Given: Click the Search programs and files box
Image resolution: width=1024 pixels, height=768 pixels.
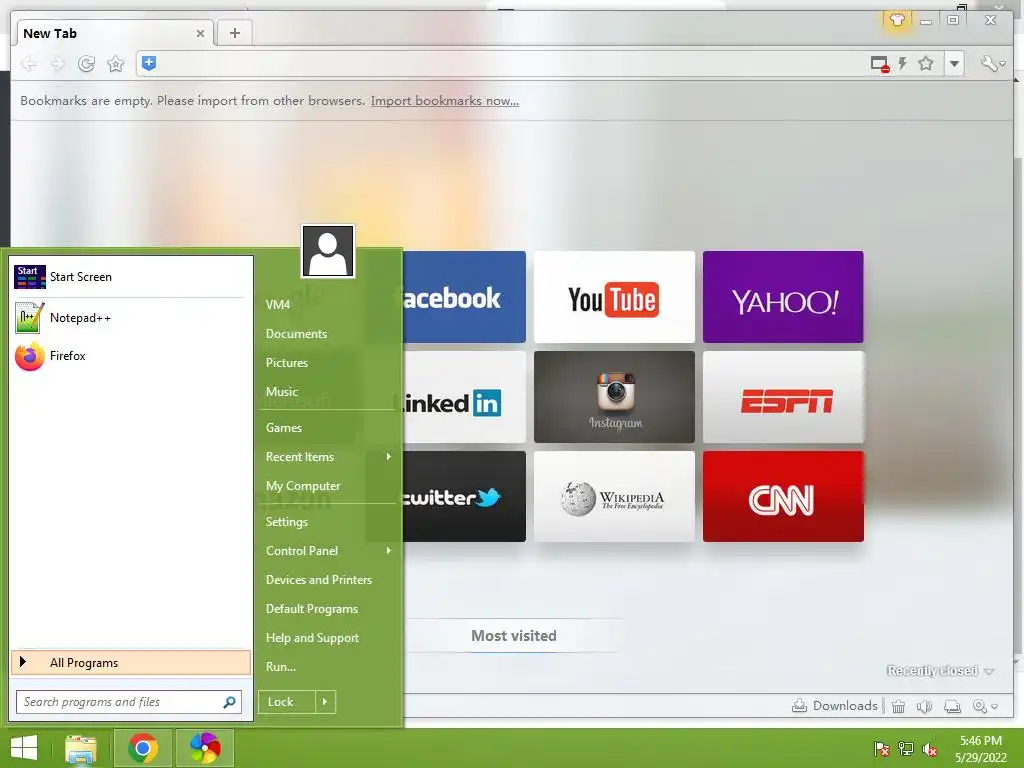Looking at the screenshot, I should [x=129, y=702].
